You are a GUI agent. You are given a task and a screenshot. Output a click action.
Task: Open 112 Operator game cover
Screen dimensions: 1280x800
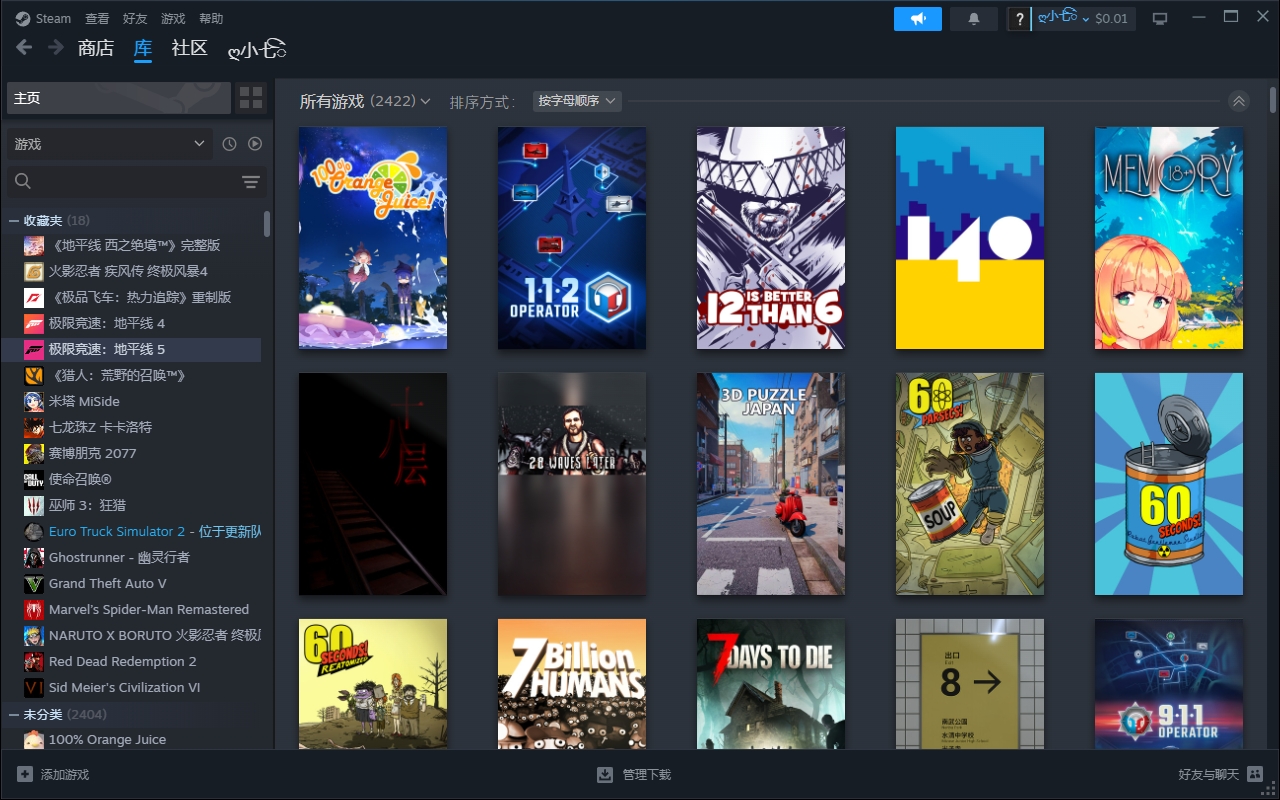[572, 238]
